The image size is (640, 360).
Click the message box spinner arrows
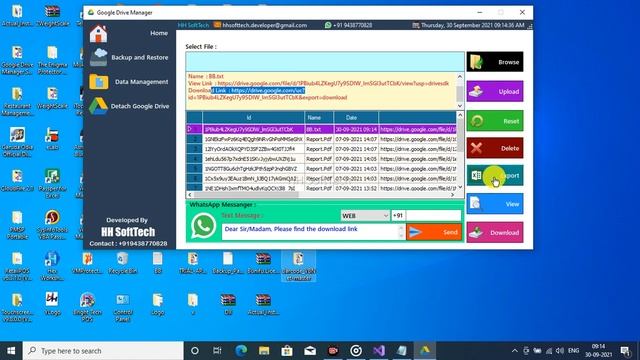point(401,232)
